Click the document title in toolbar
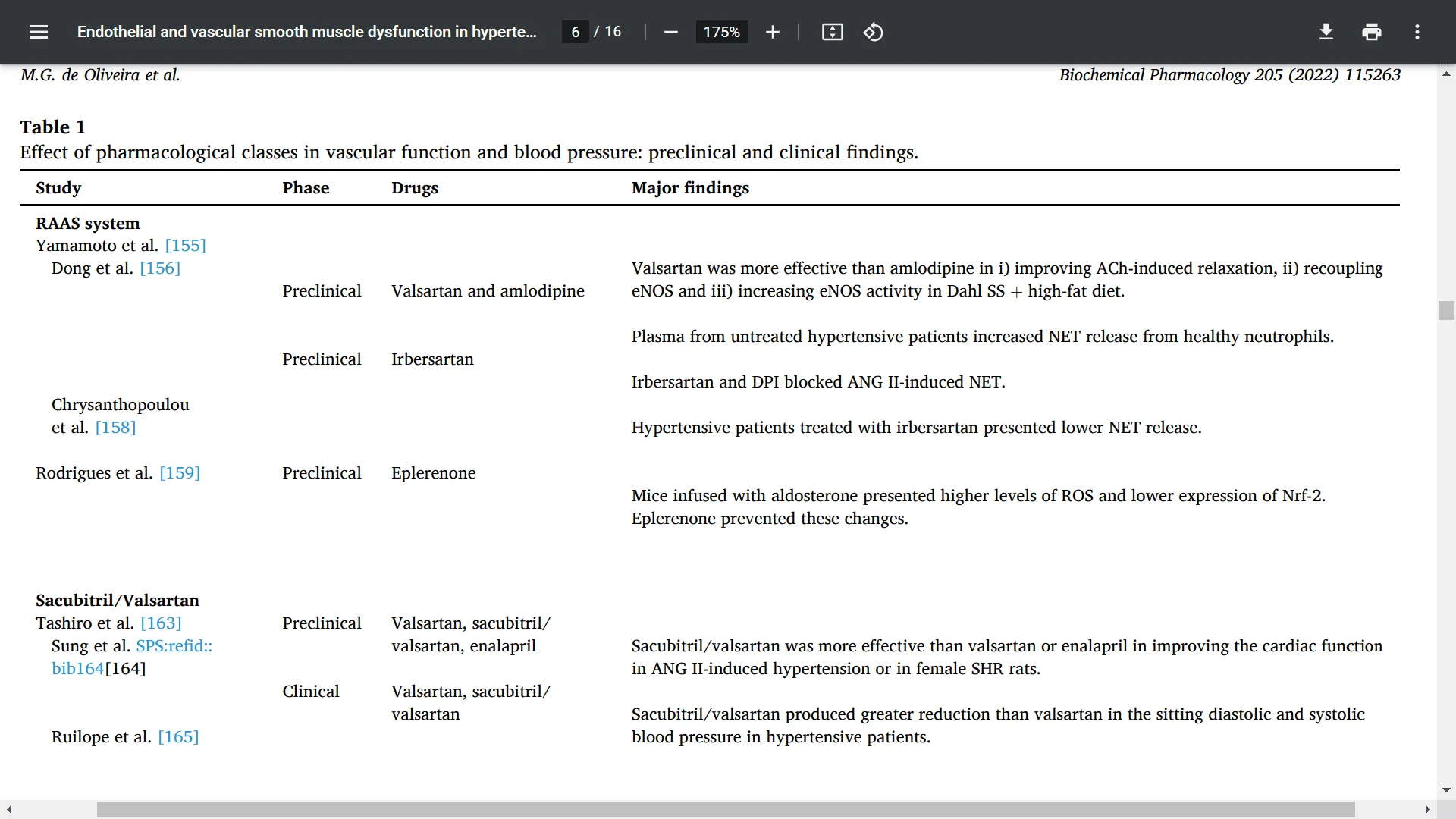Image resolution: width=1456 pixels, height=819 pixels. click(x=306, y=32)
